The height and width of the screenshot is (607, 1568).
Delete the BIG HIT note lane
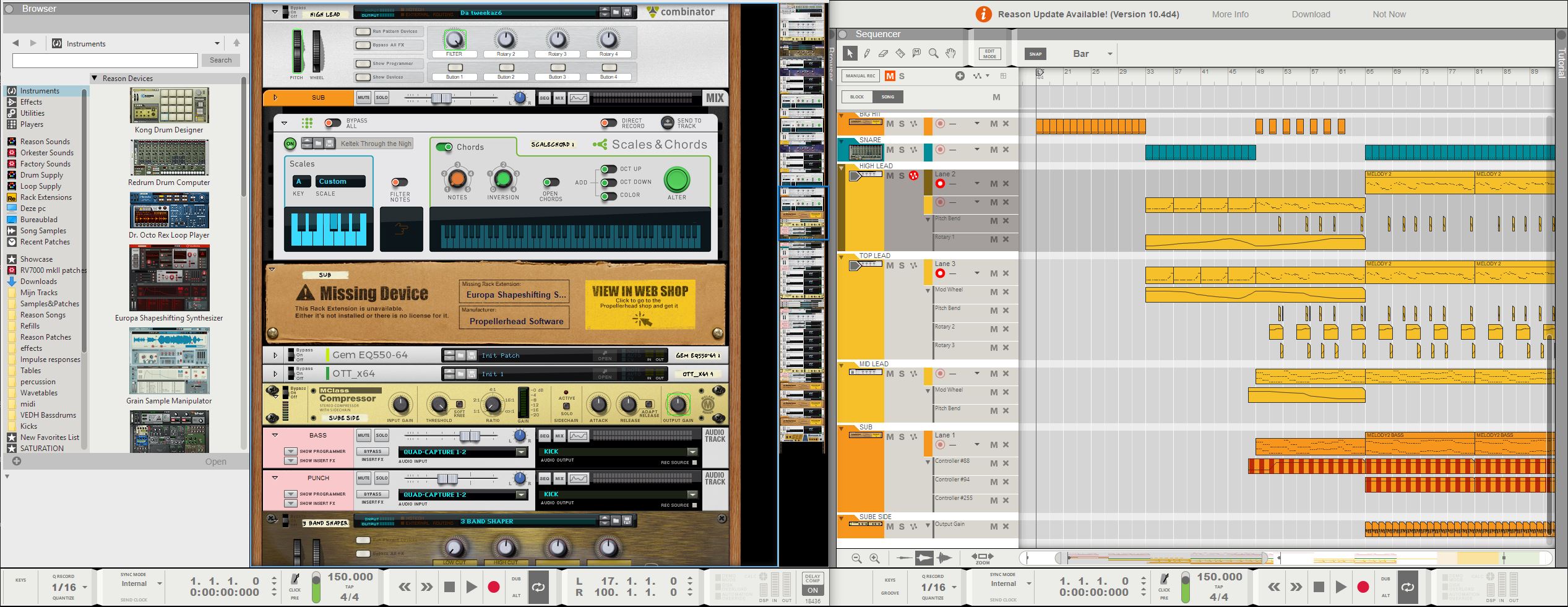click(x=1006, y=124)
